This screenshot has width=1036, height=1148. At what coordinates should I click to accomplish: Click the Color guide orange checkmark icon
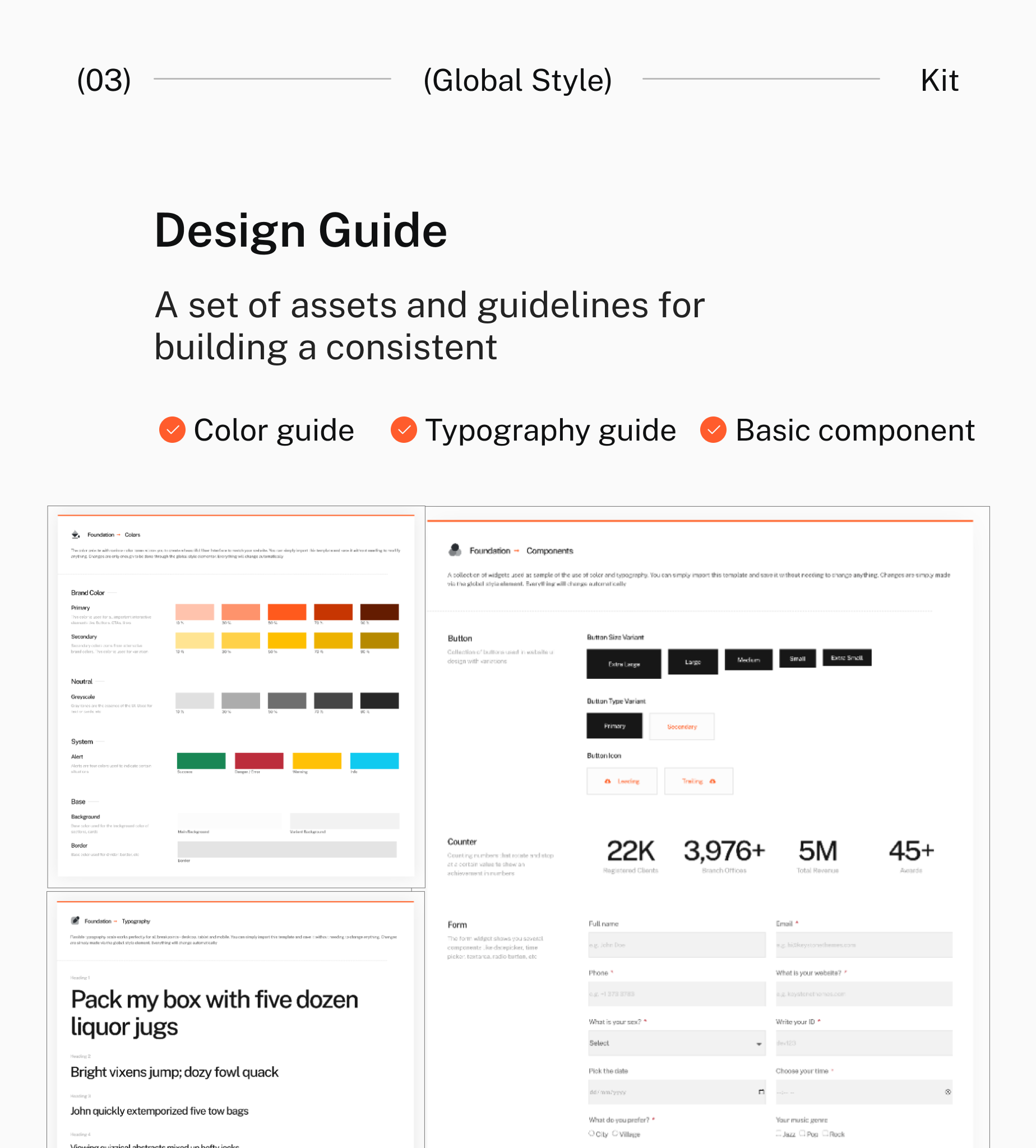coord(172,430)
